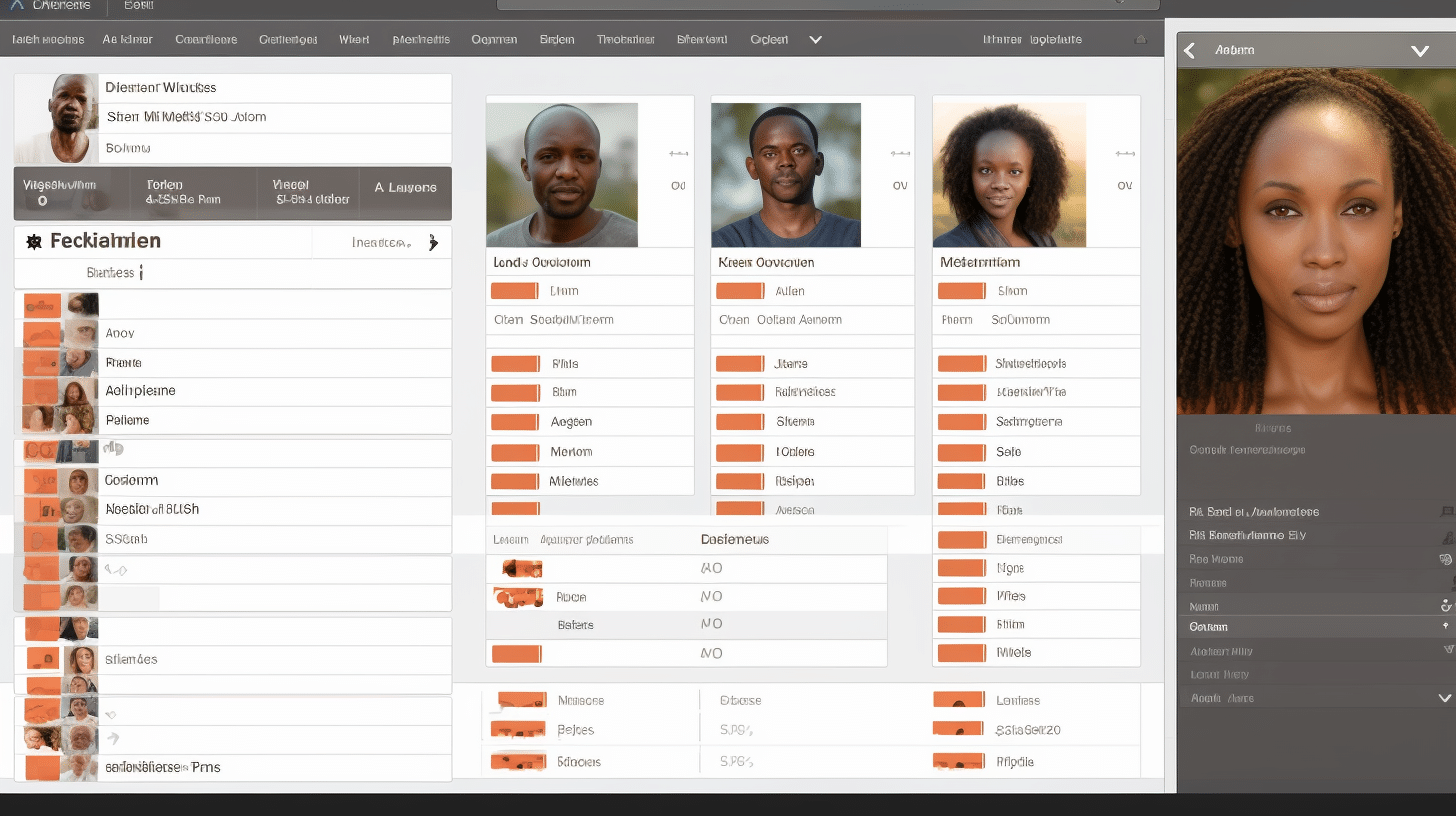Open the Oornen menu

494,40
